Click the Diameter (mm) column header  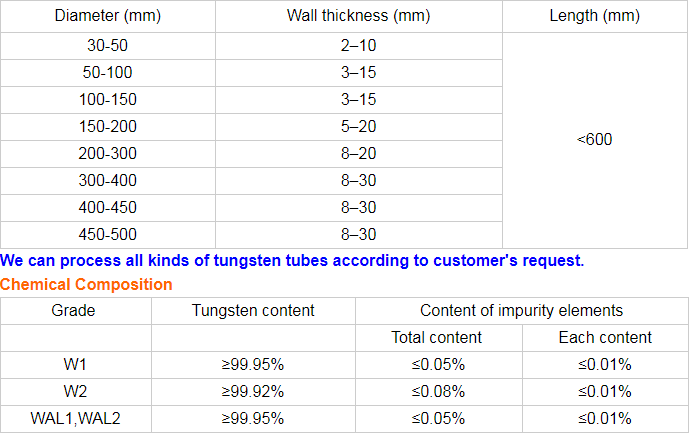point(108,16)
